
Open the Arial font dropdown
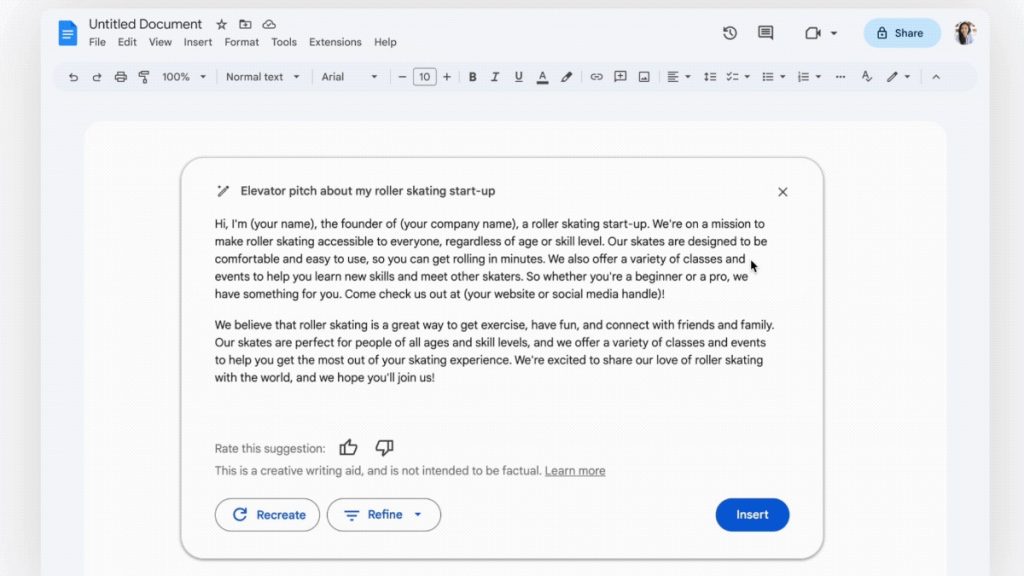349,77
